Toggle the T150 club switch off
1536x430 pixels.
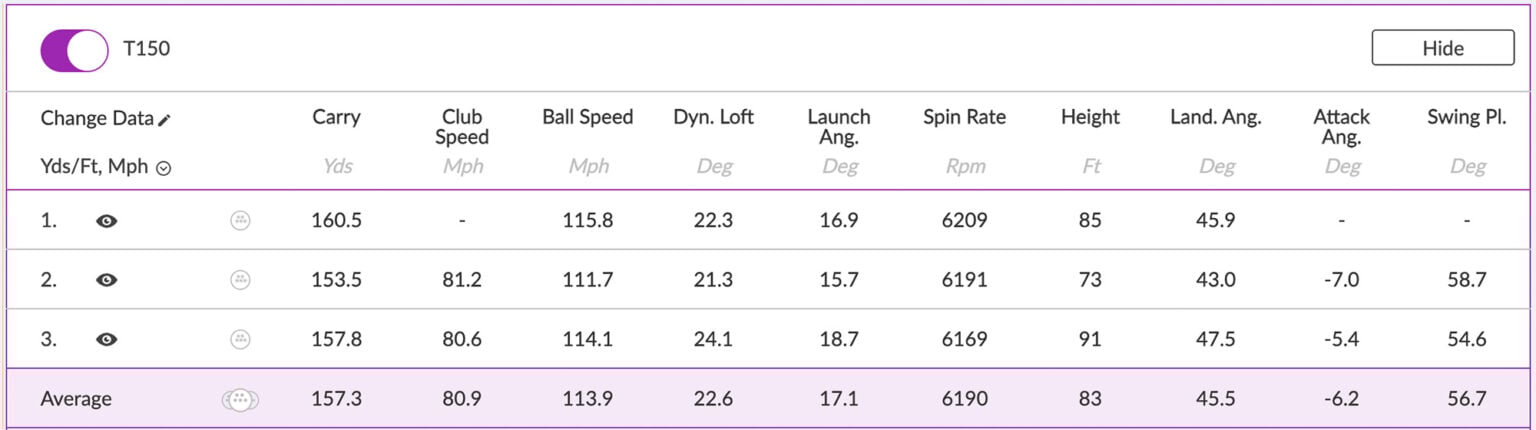point(74,49)
